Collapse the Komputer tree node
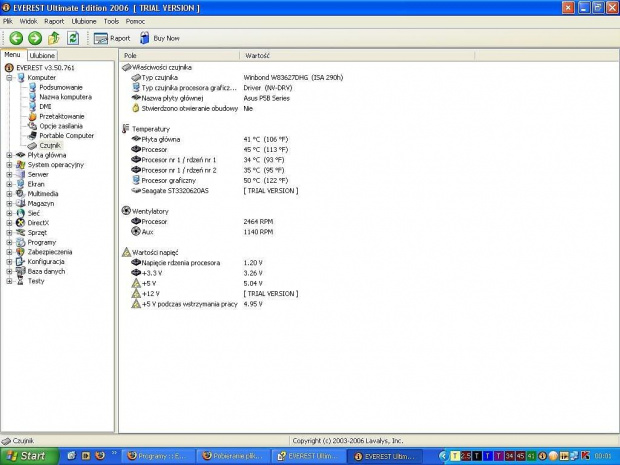 pos(9,78)
